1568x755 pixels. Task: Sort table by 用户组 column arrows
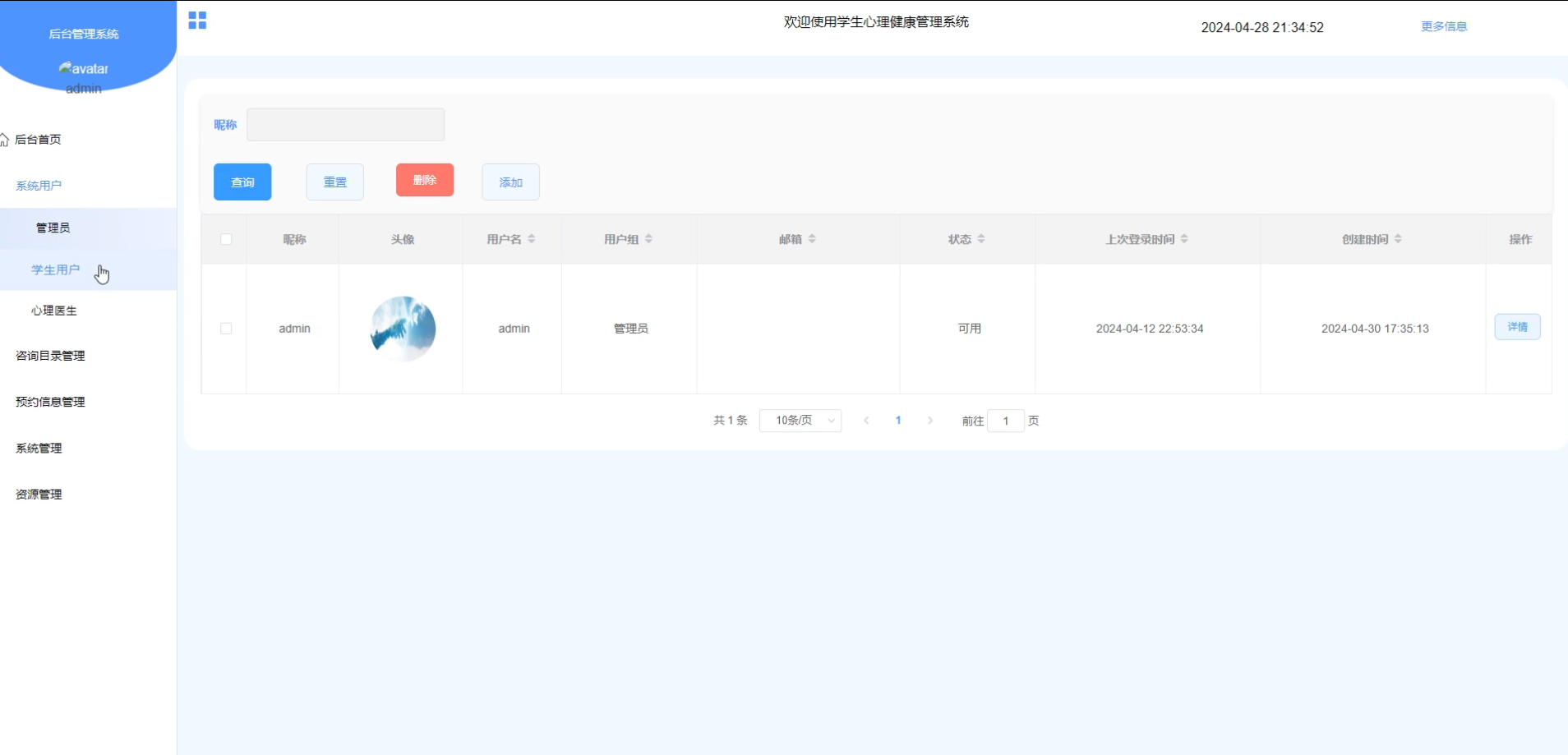pyautogui.click(x=648, y=239)
